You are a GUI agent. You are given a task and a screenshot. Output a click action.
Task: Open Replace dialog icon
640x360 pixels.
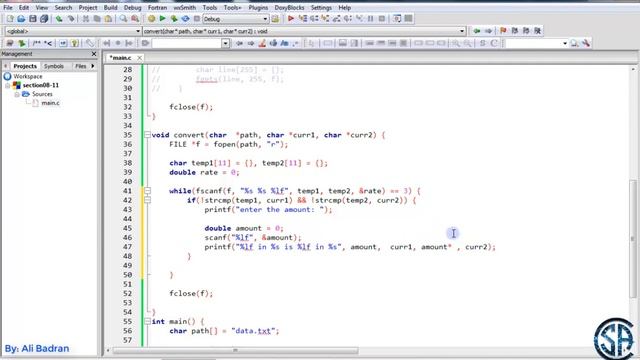pyautogui.click(x=135, y=19)
